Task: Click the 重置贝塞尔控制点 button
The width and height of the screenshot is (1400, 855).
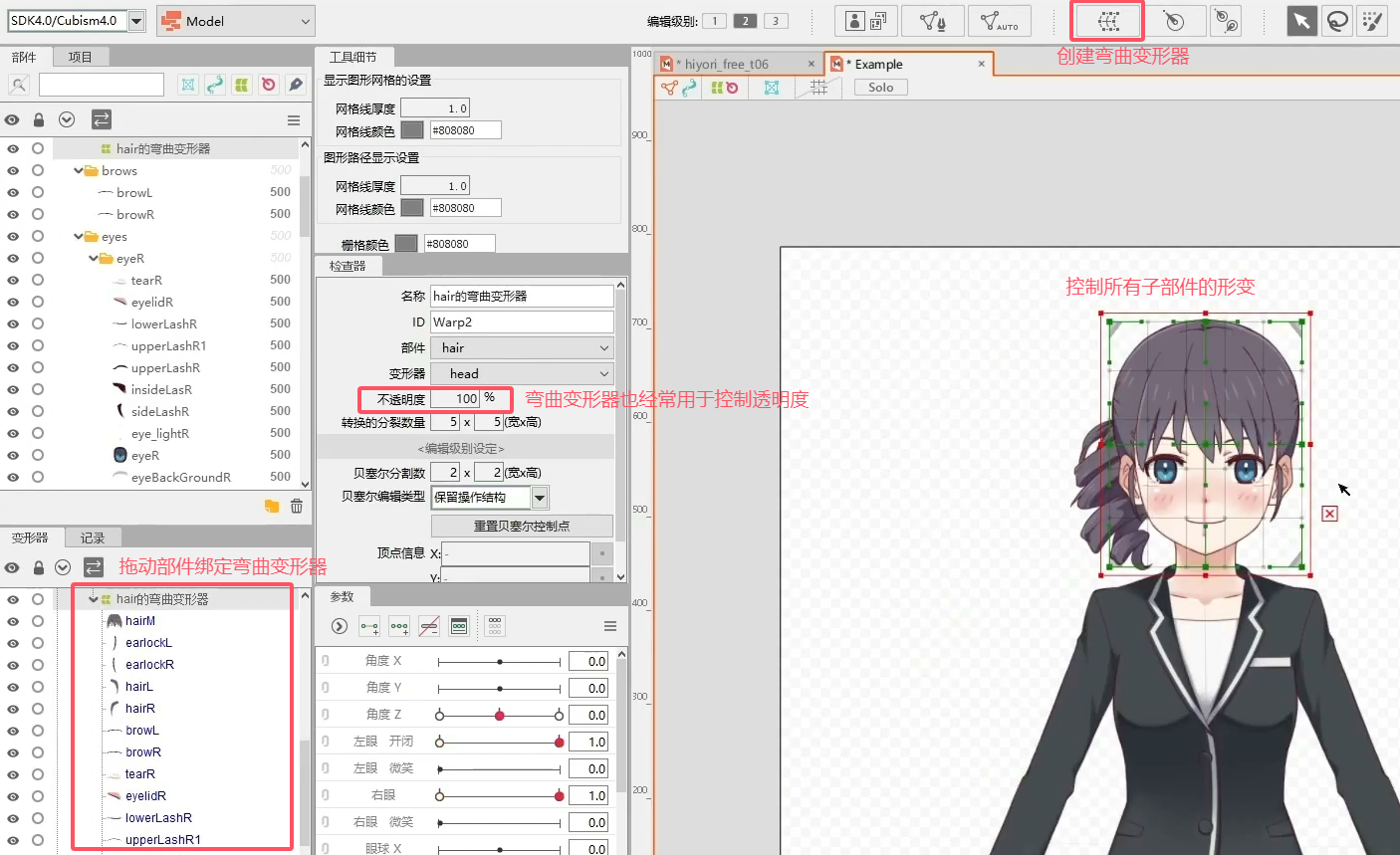Action: click(522, 526)
